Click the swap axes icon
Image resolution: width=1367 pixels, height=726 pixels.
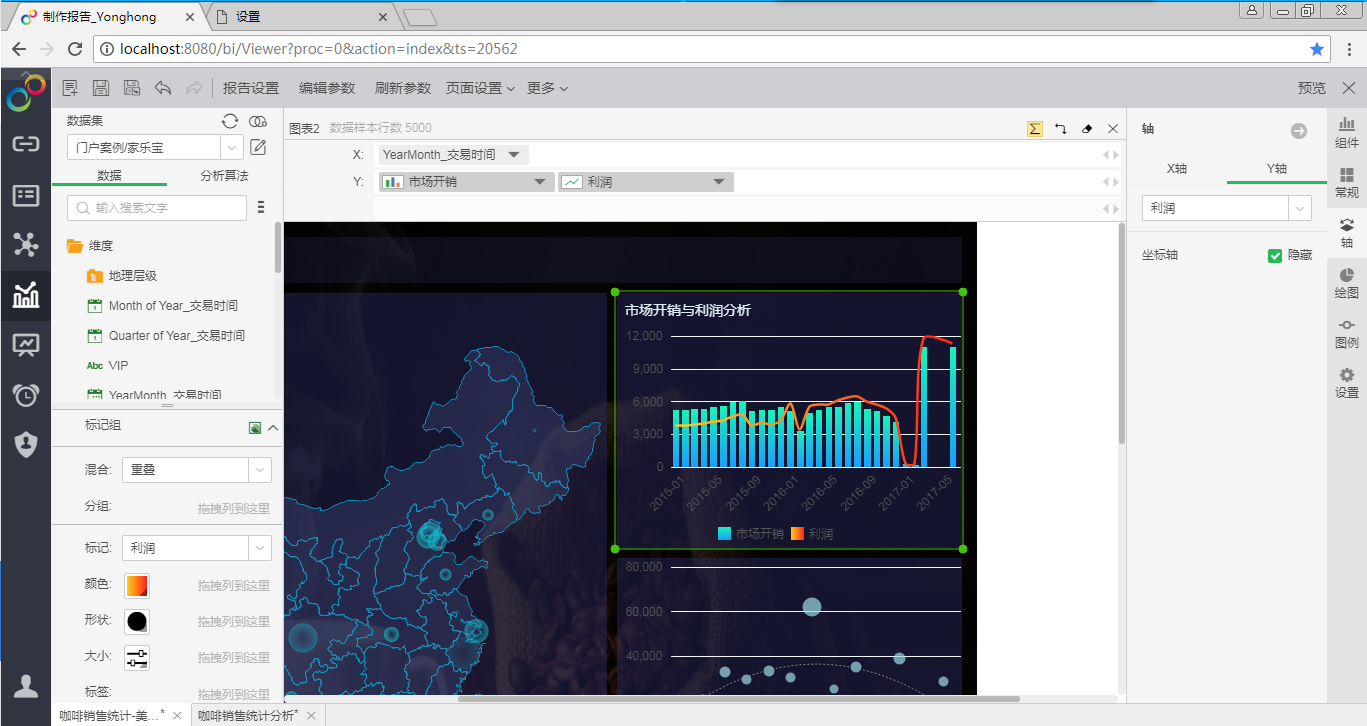point(1061,129)
